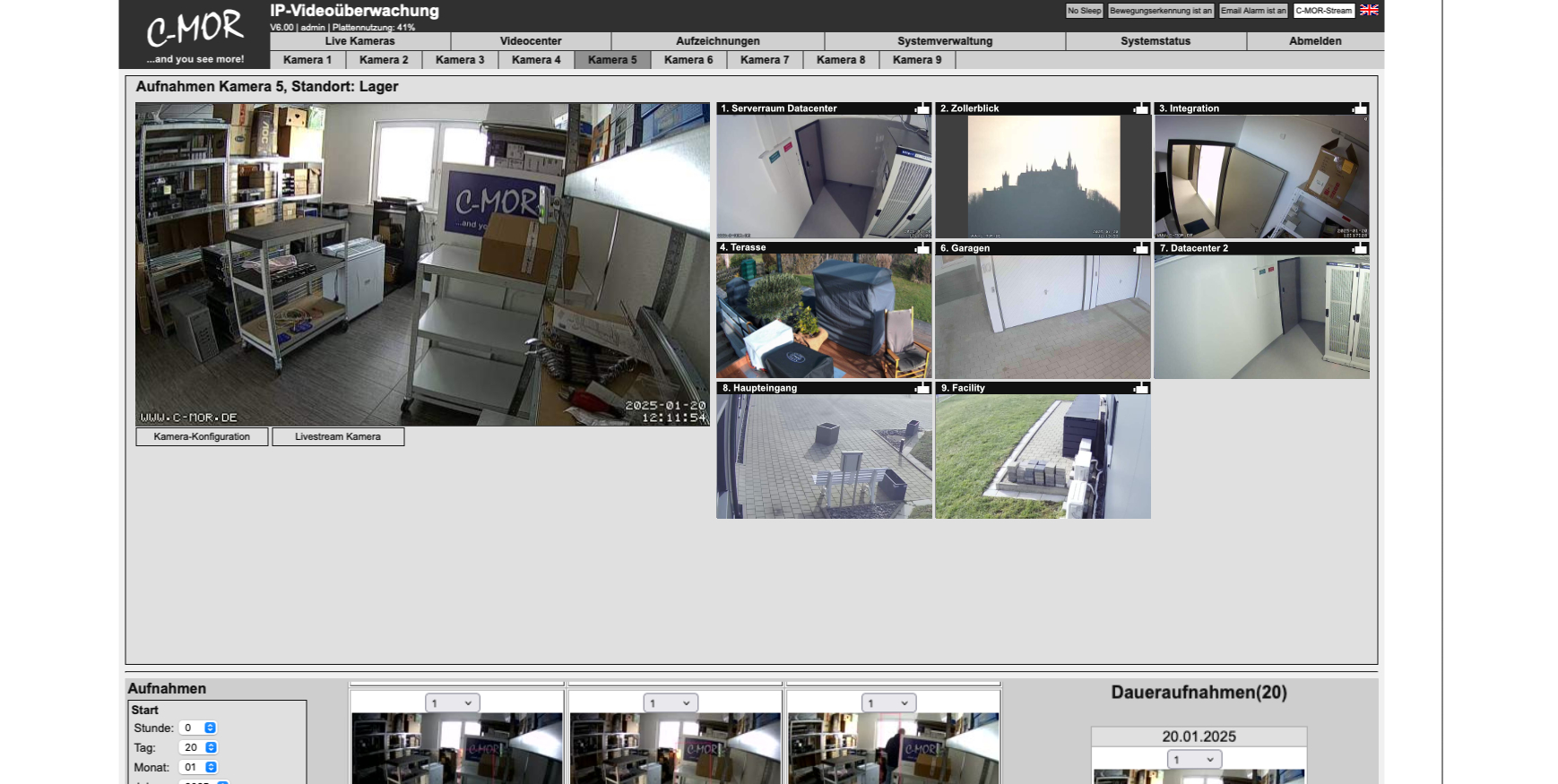Switch to the Kamera 2 tab
Viewport: 1558px width, 784px height.
384,60
